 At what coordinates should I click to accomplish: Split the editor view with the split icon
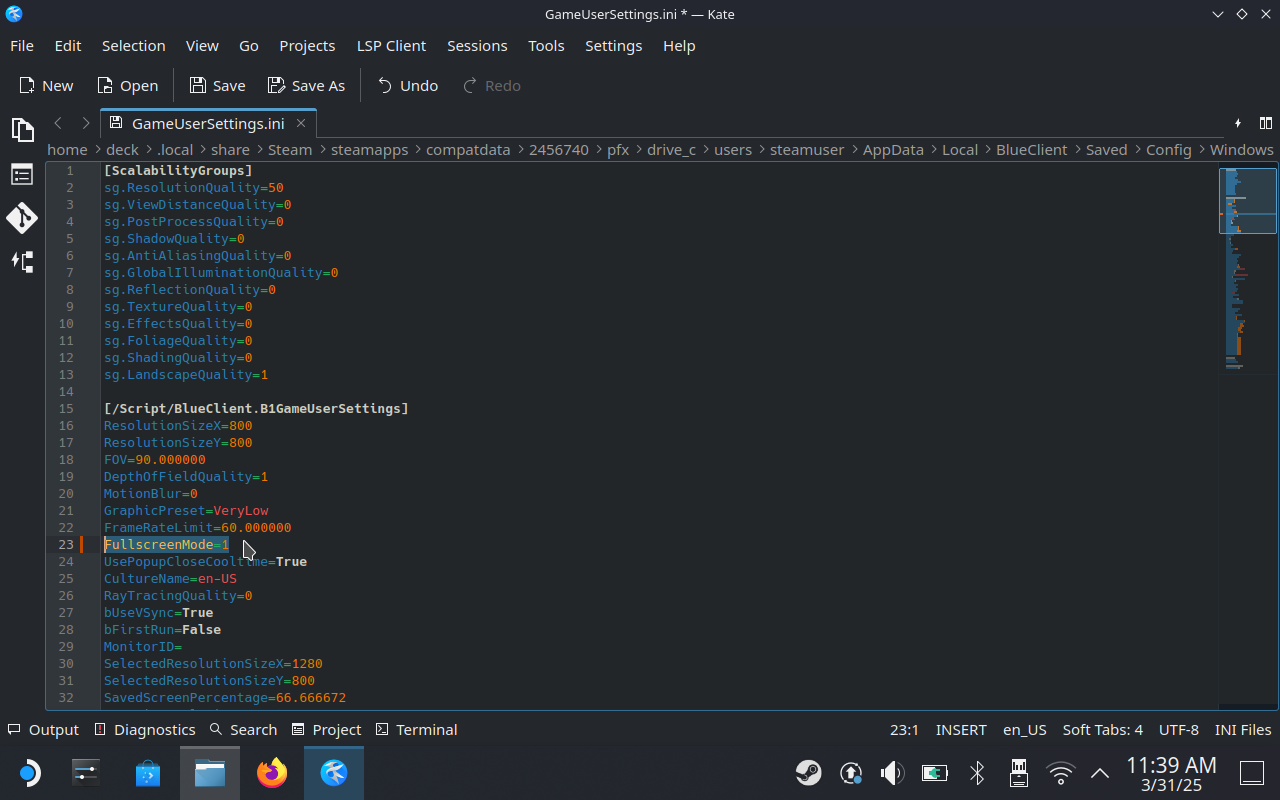coord(1266,123)
